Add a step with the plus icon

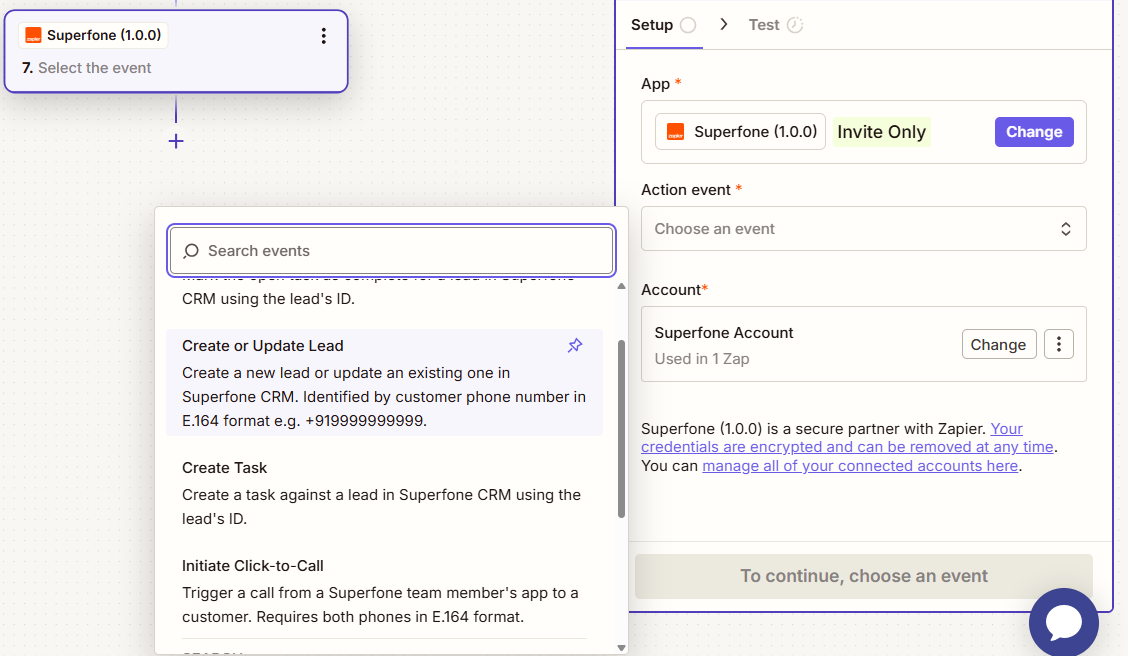176,141
